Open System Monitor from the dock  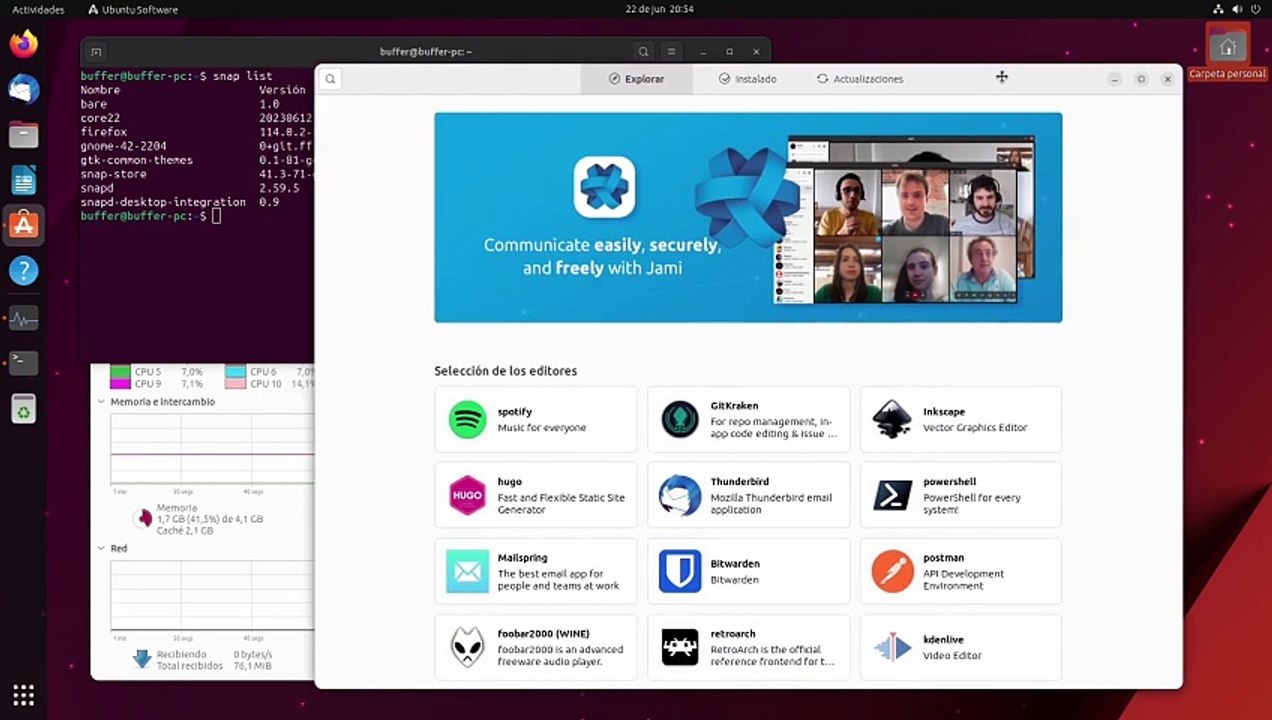[23, 319]
